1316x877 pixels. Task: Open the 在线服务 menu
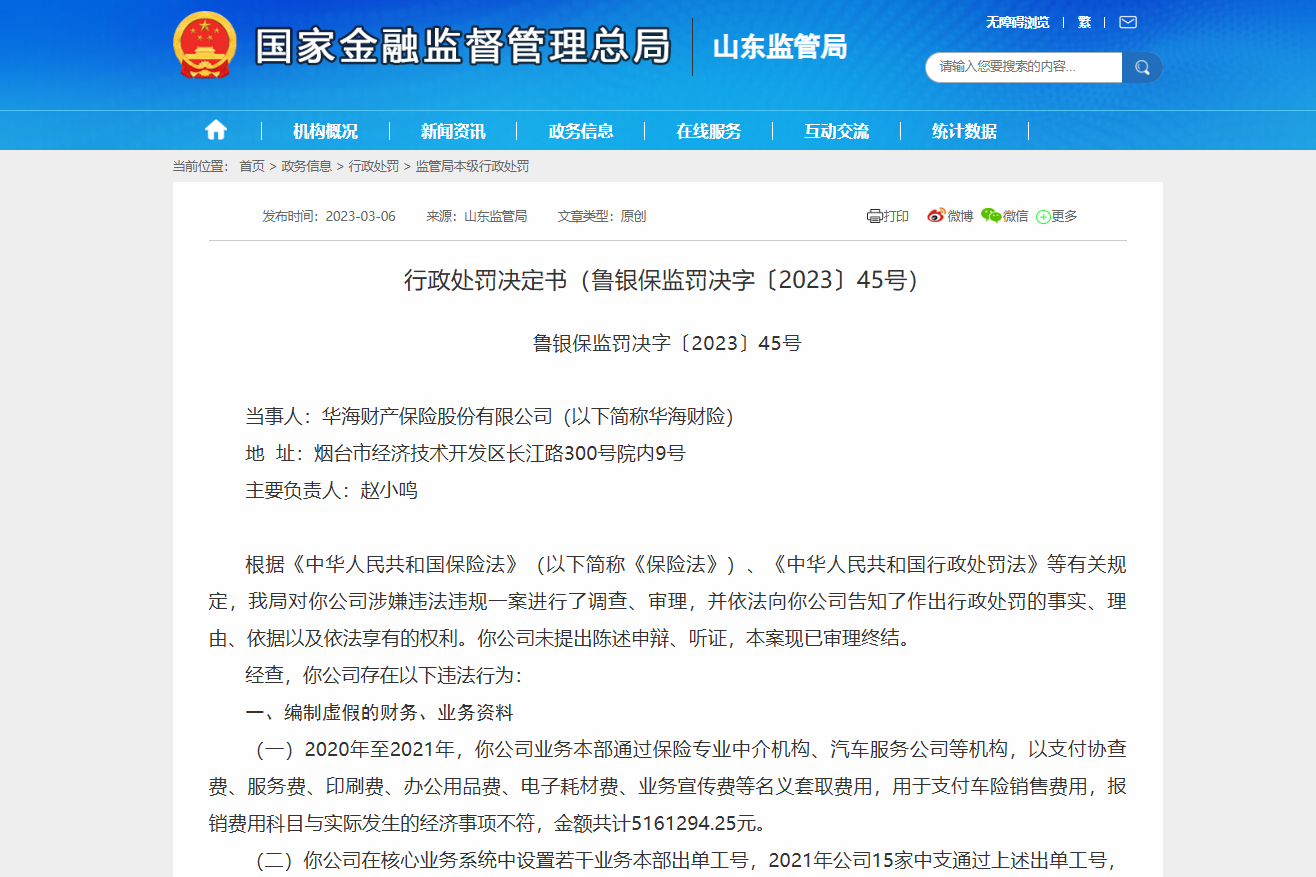(x=709, y=131)
